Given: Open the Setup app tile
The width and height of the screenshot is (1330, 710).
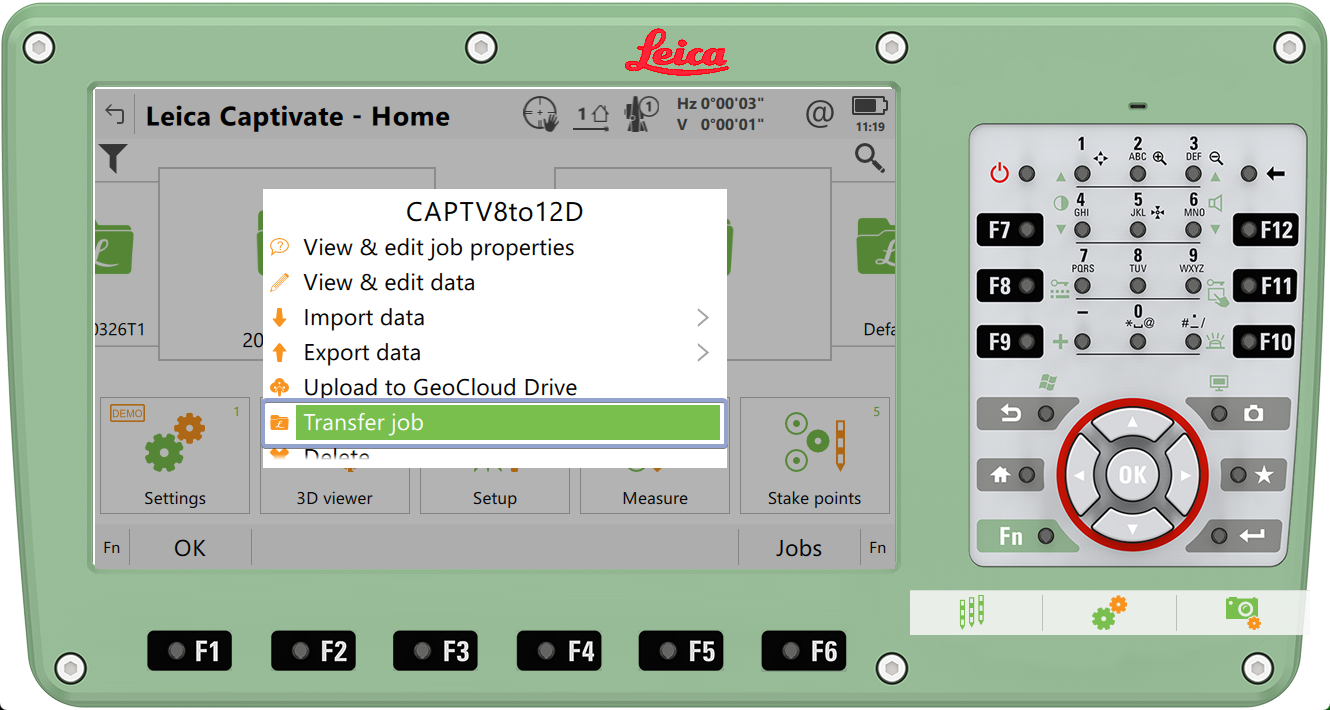Looking at the screenshot, I should (x=495, y=490).
